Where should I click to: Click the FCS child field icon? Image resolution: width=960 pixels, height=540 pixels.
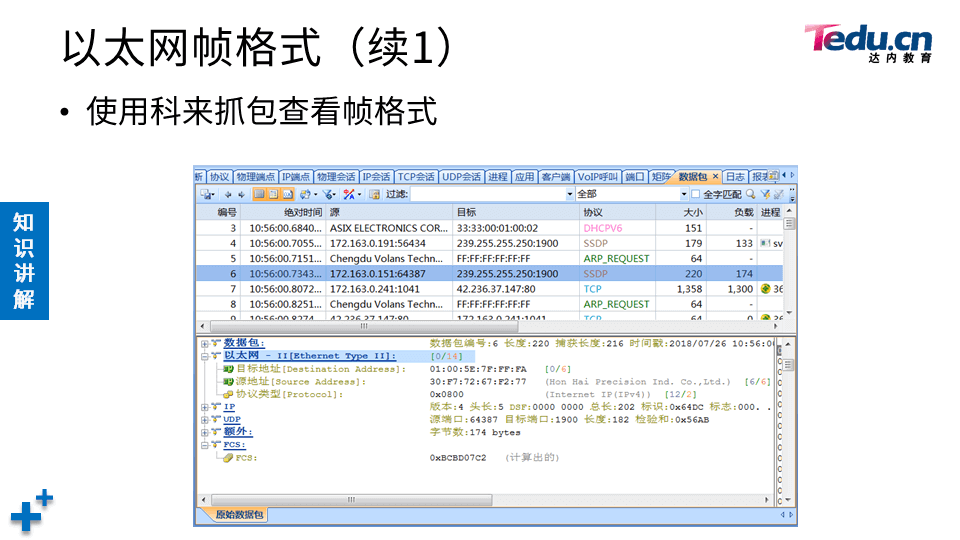[x=228, y=457]
